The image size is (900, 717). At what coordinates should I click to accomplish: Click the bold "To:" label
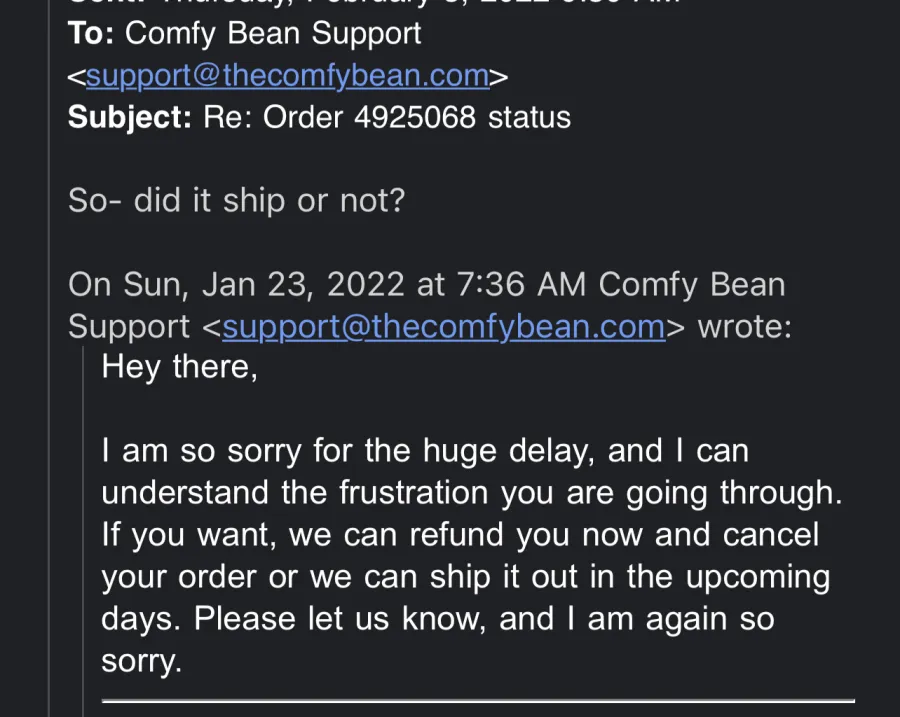(x=91, y=33)
